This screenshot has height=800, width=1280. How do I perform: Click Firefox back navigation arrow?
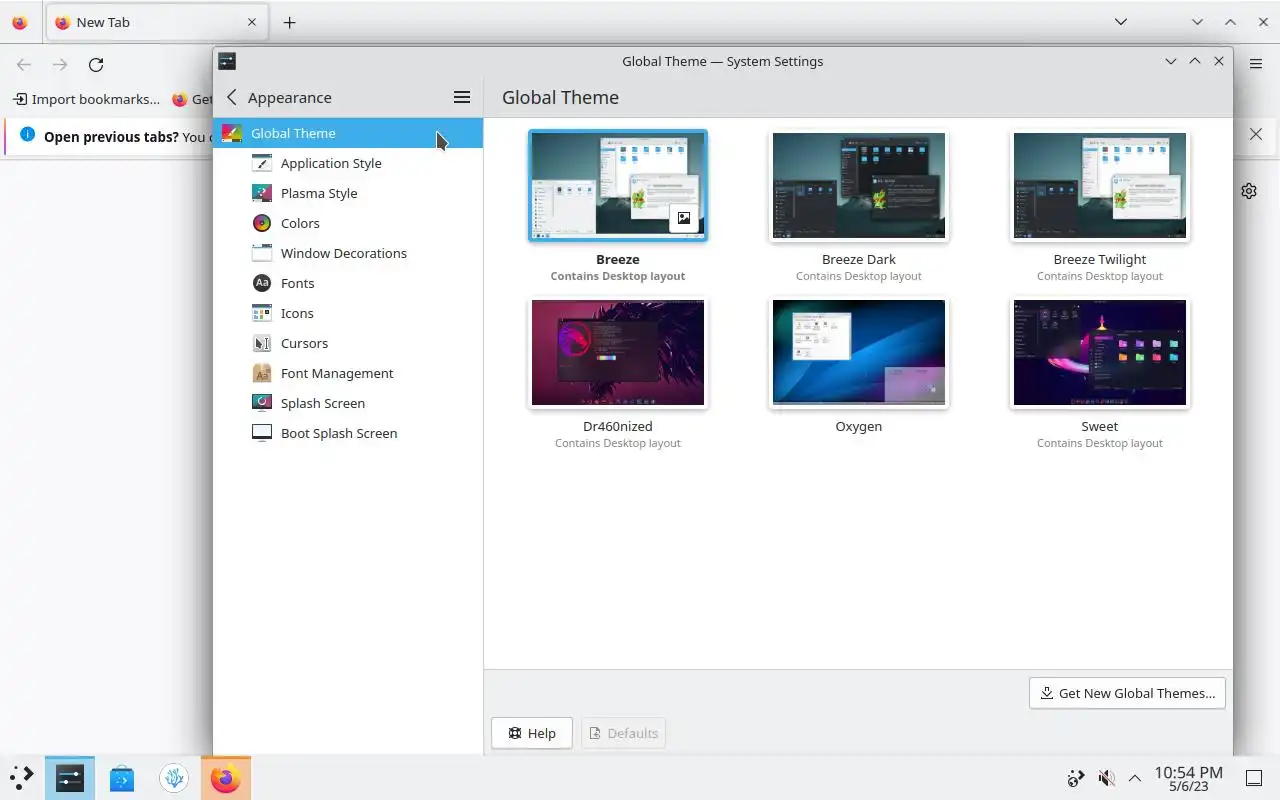click(24, 64)
